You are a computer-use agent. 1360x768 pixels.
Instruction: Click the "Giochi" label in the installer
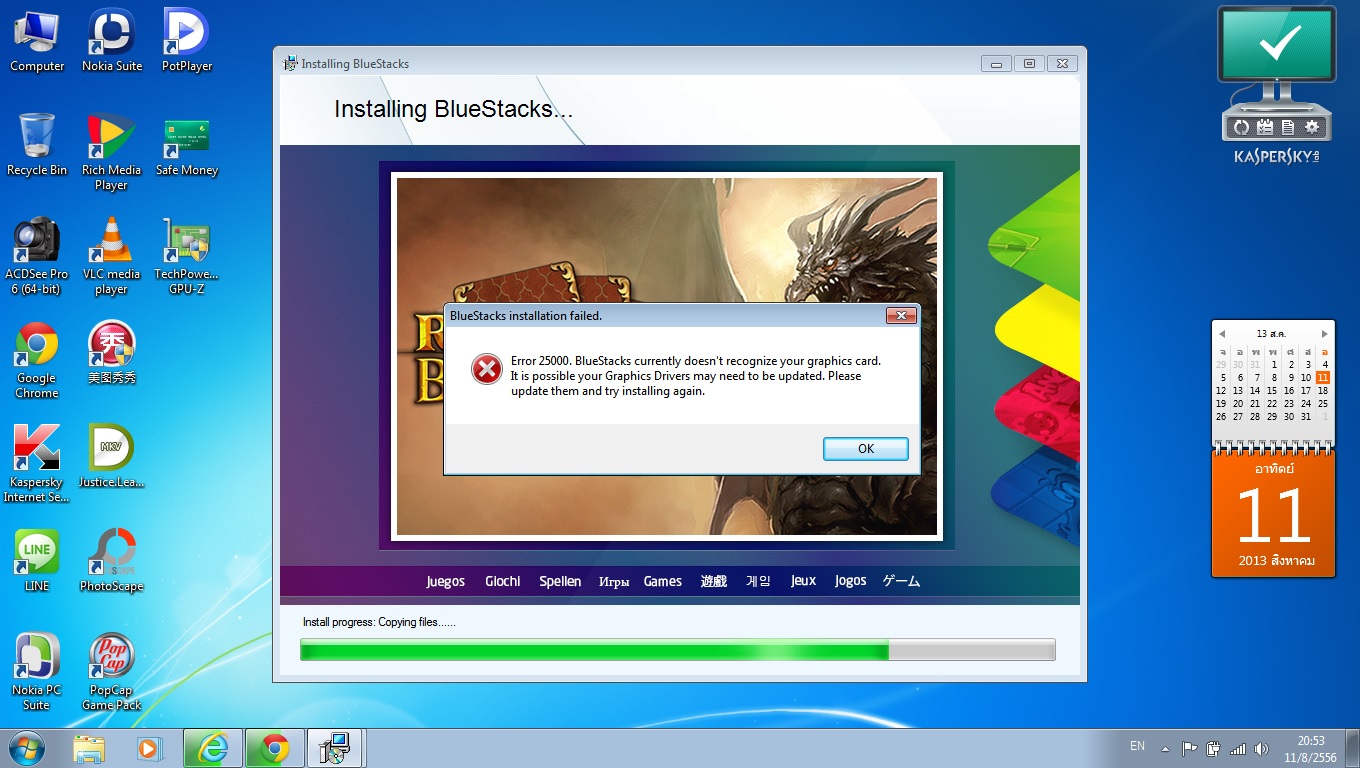pos(503,582)
